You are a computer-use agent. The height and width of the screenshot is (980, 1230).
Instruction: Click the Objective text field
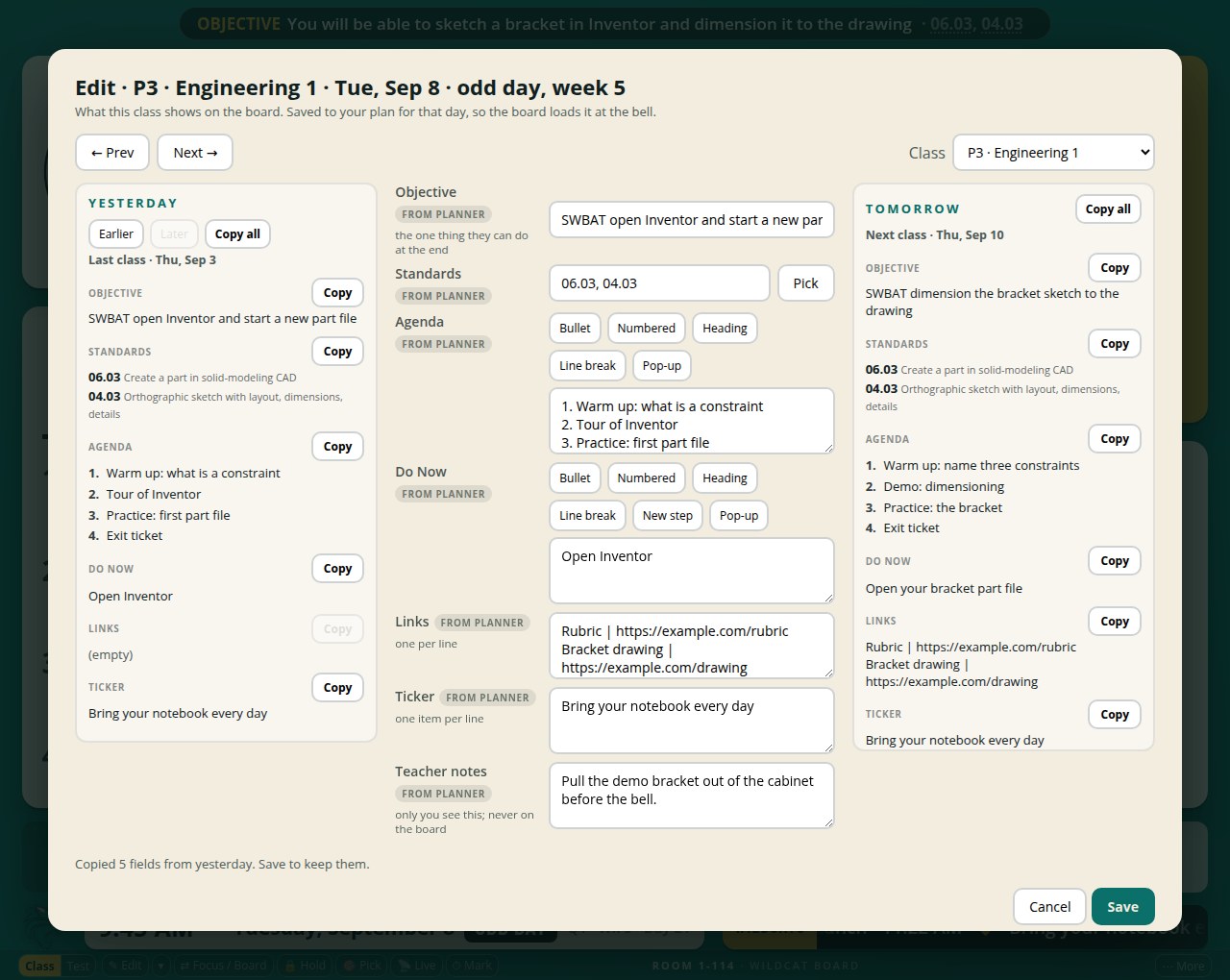click(x=692, y=220)
